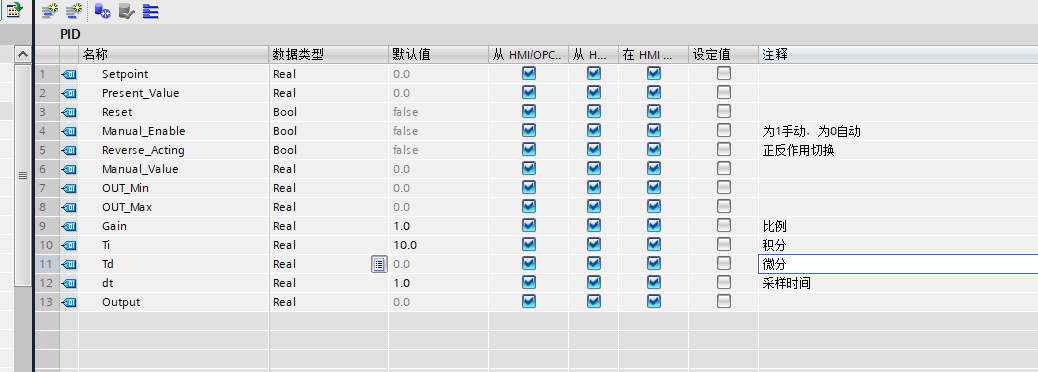Click the tag icon of the Reset row
The image size is (1038, 372).
point(69,113)
